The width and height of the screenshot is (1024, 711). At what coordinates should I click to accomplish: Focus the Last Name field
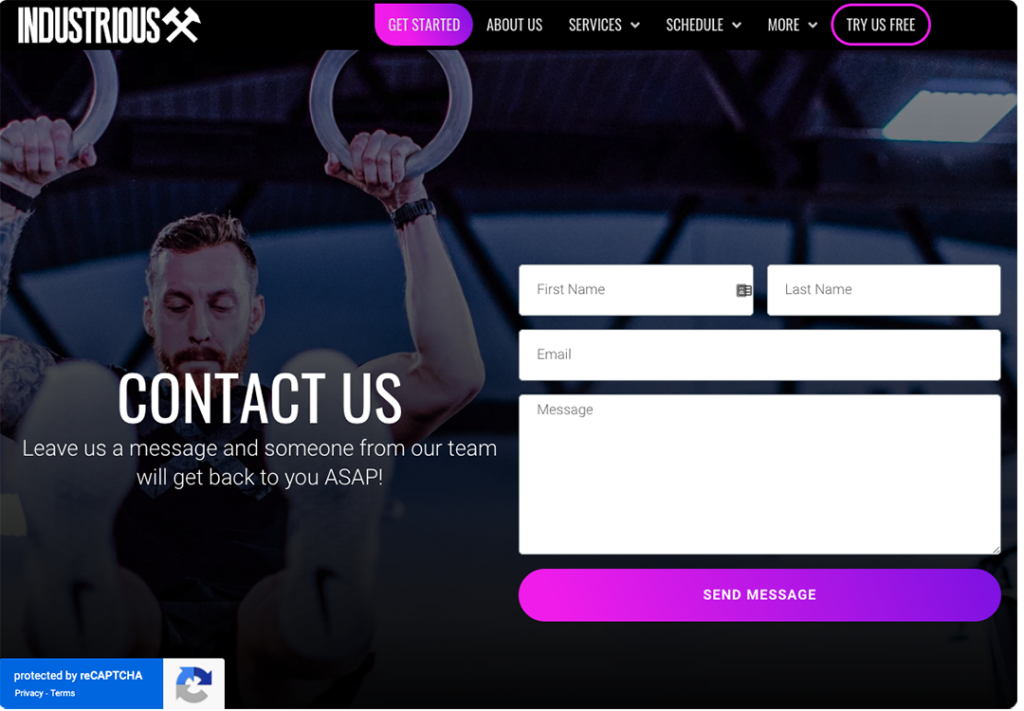(884, 290)
